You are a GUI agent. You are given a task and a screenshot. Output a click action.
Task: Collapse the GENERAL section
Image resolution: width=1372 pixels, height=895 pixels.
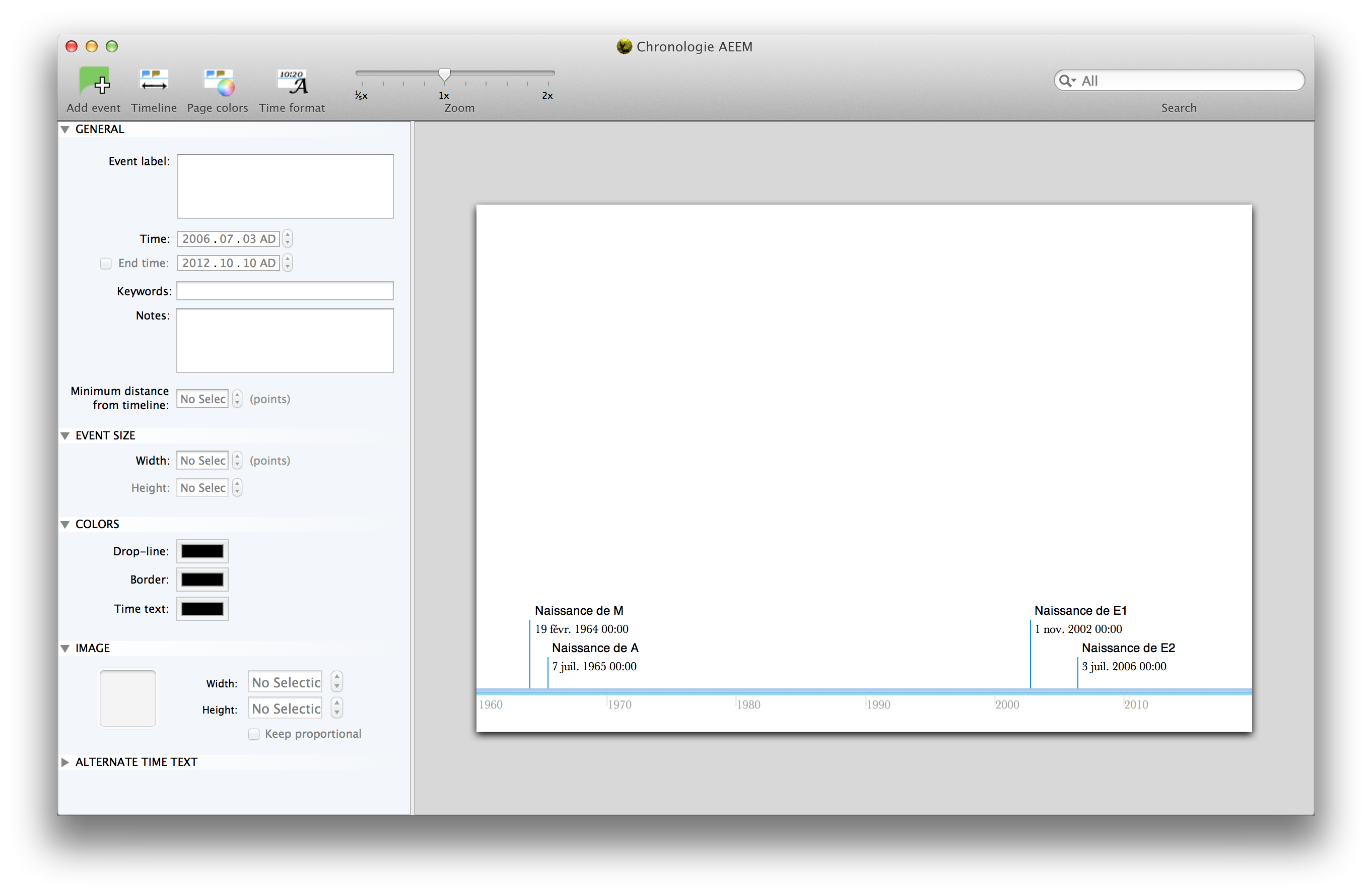[65, 129]
